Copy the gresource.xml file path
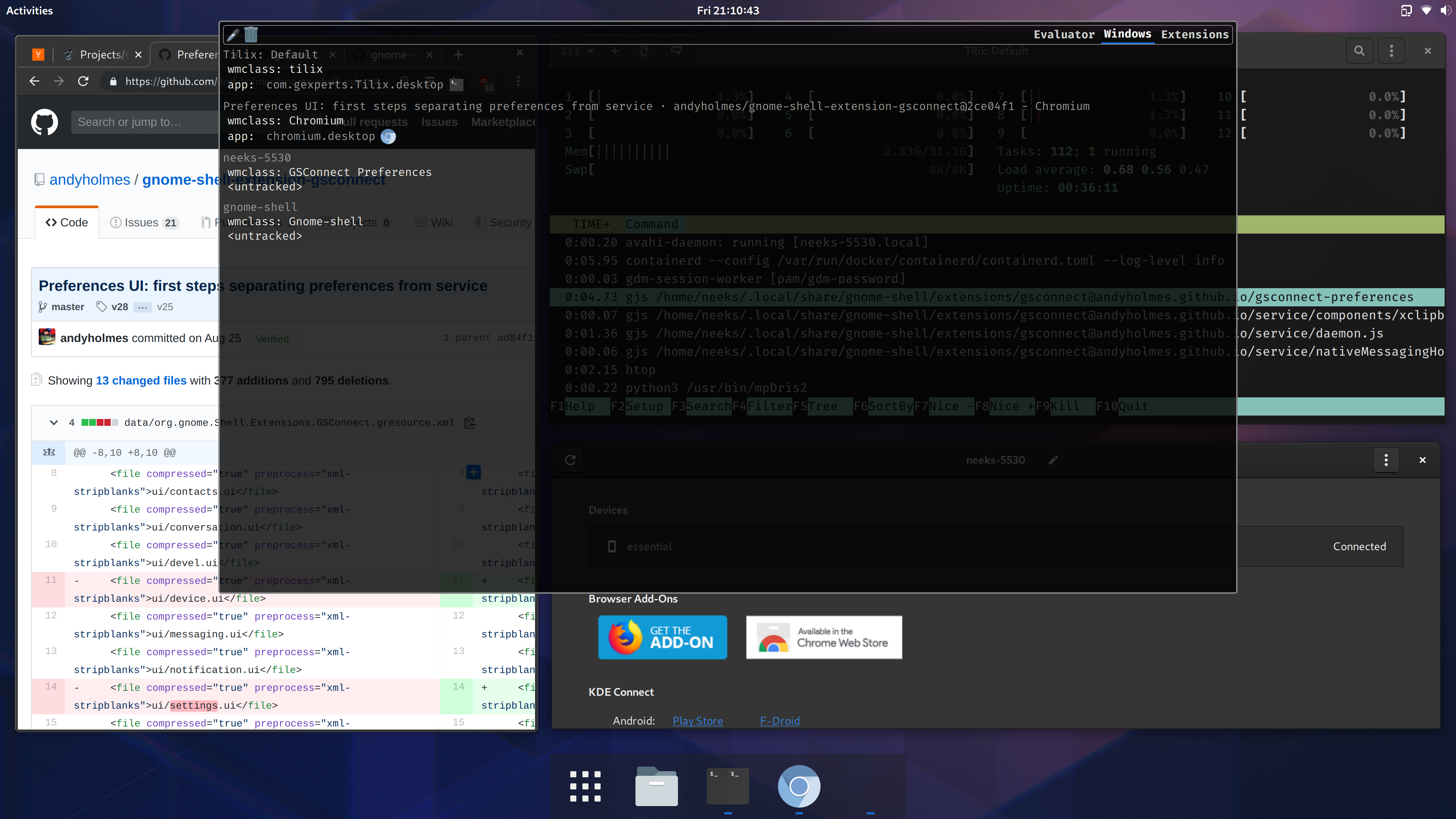Screen dimensions: 1456x819 469,423
